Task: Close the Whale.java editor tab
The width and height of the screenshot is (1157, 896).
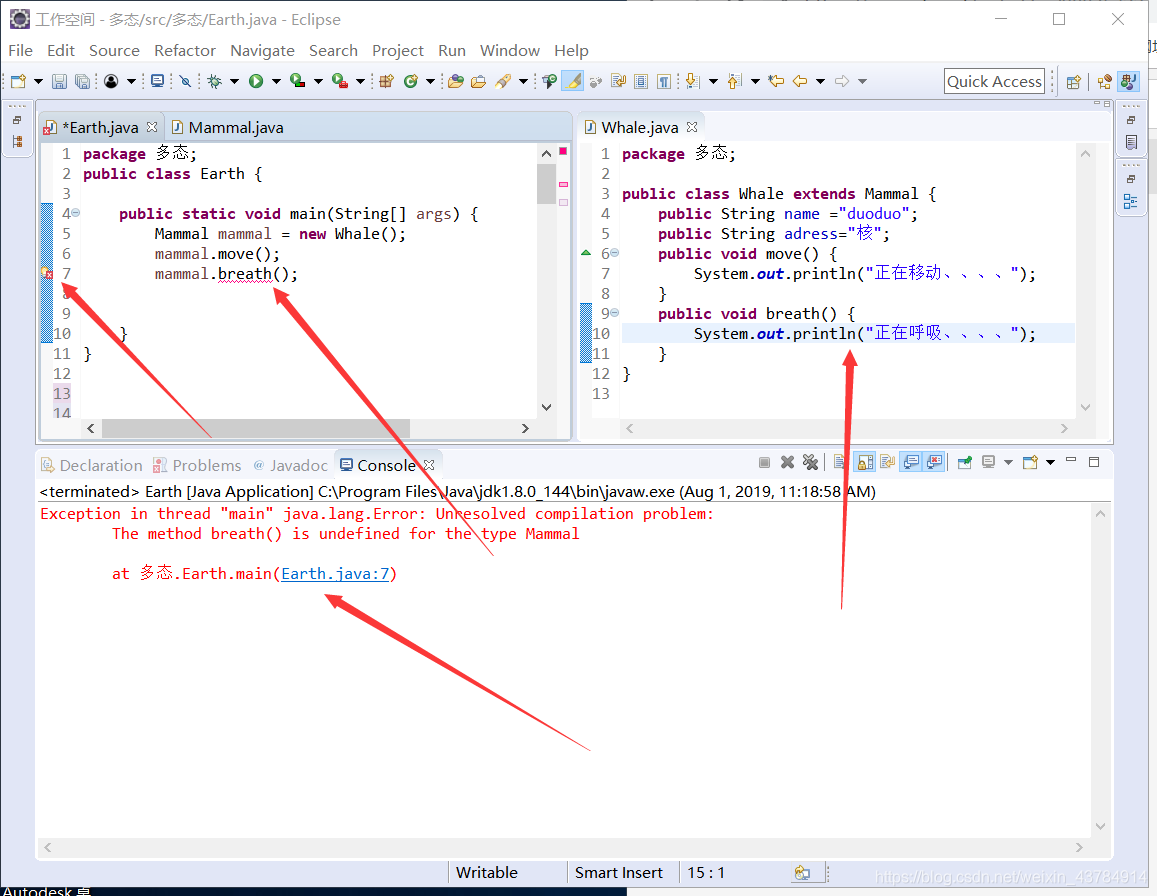Action: 691,127
